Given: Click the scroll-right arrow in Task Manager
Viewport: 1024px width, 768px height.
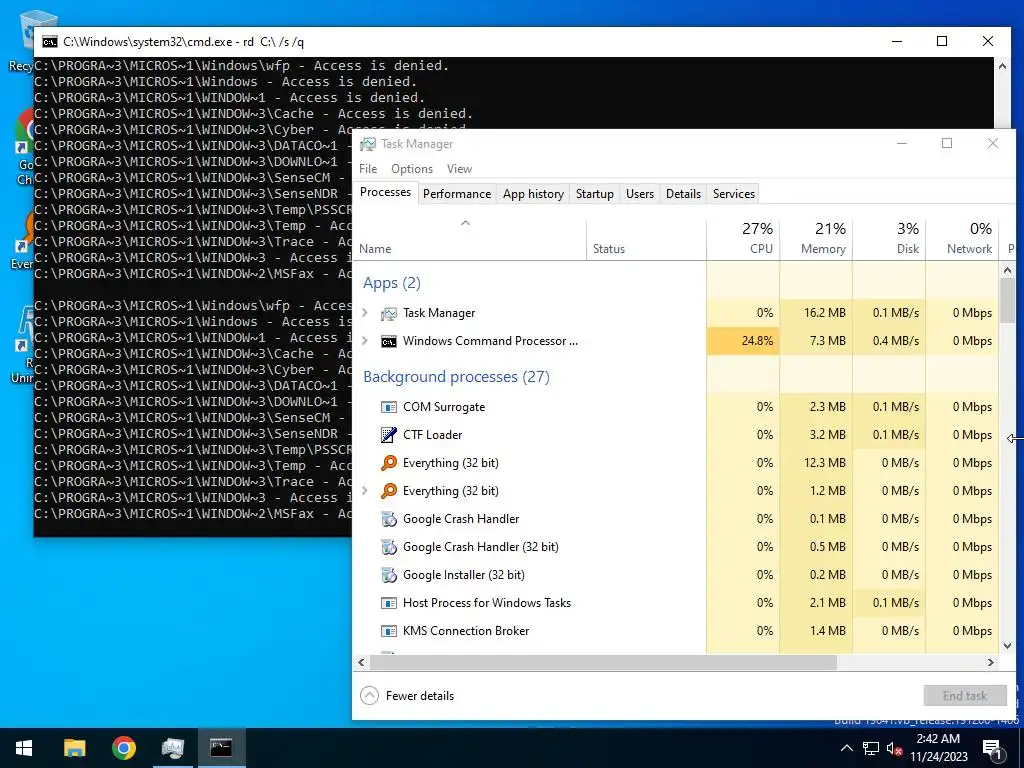Looking at the screenshot, I should [x=991, y=663].
